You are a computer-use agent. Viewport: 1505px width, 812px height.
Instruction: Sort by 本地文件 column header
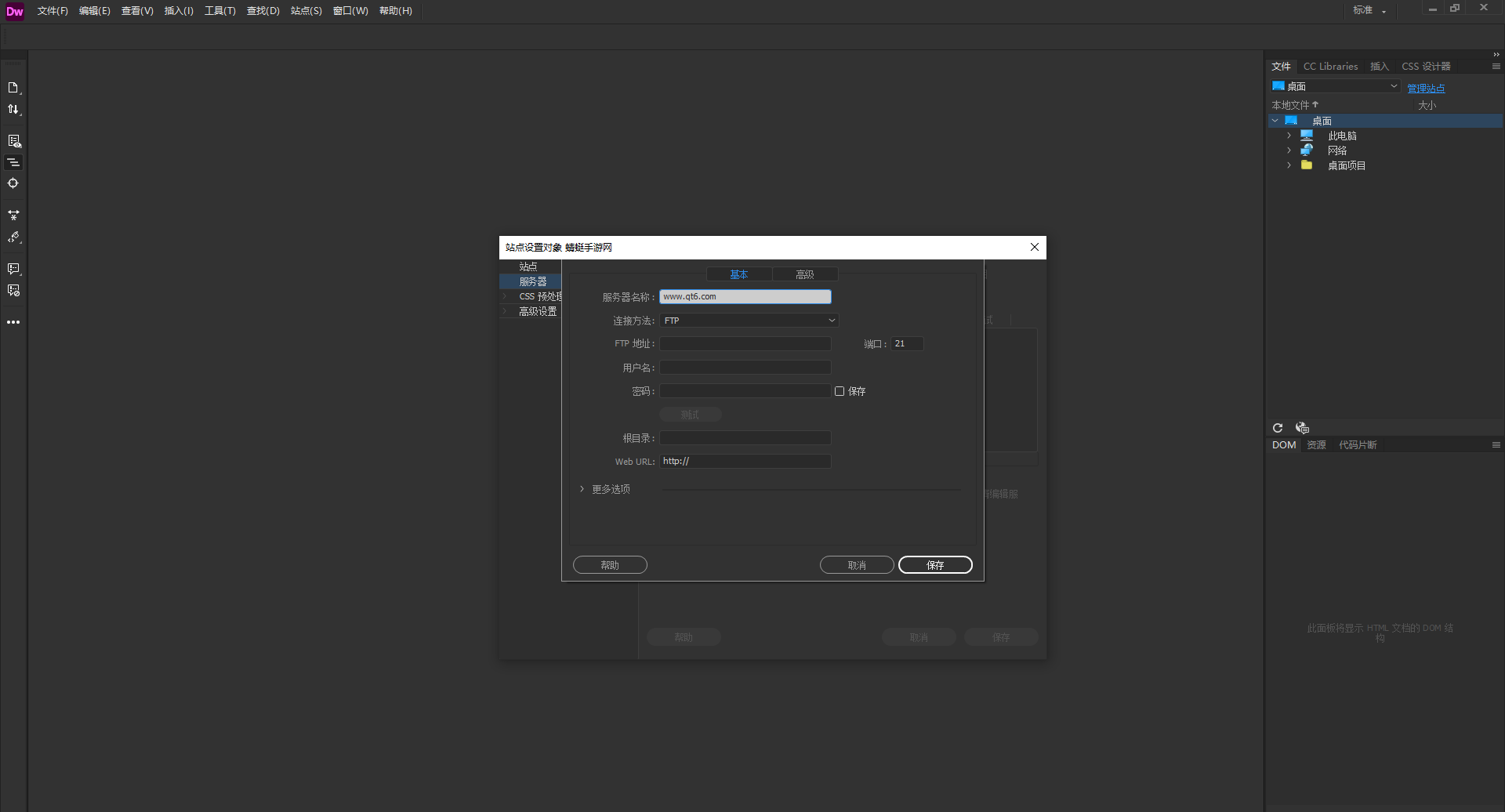click(1295, 105)
